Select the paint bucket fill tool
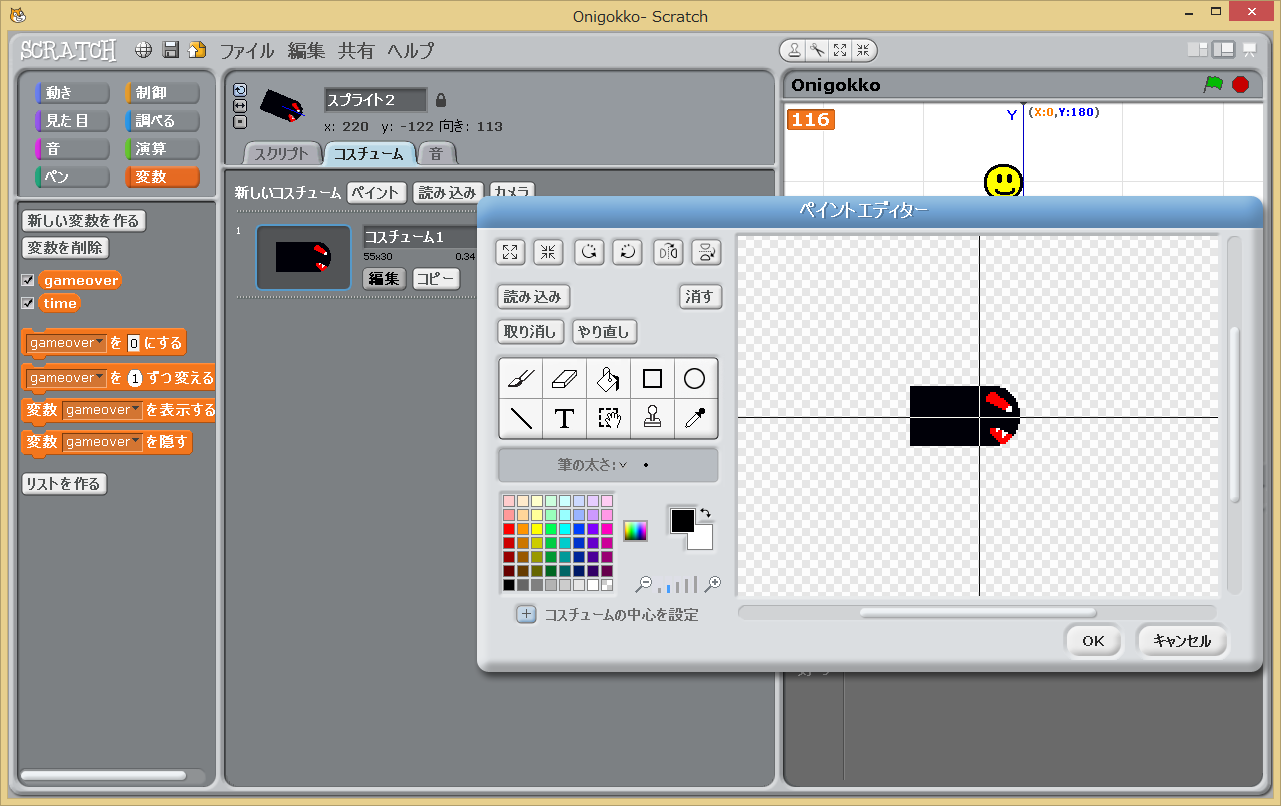 coord(608,379)
